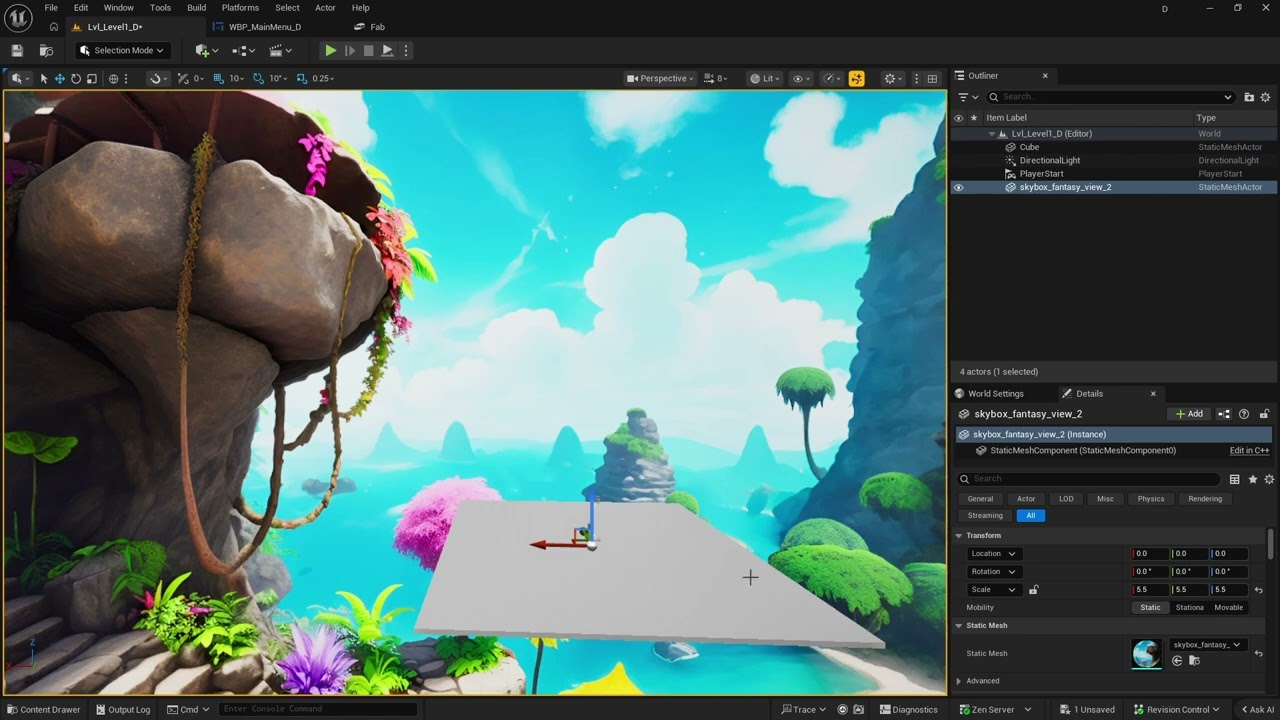
Task: Select the Rotate tool in viewport toolbar
Action: click(x=76, y=78)
